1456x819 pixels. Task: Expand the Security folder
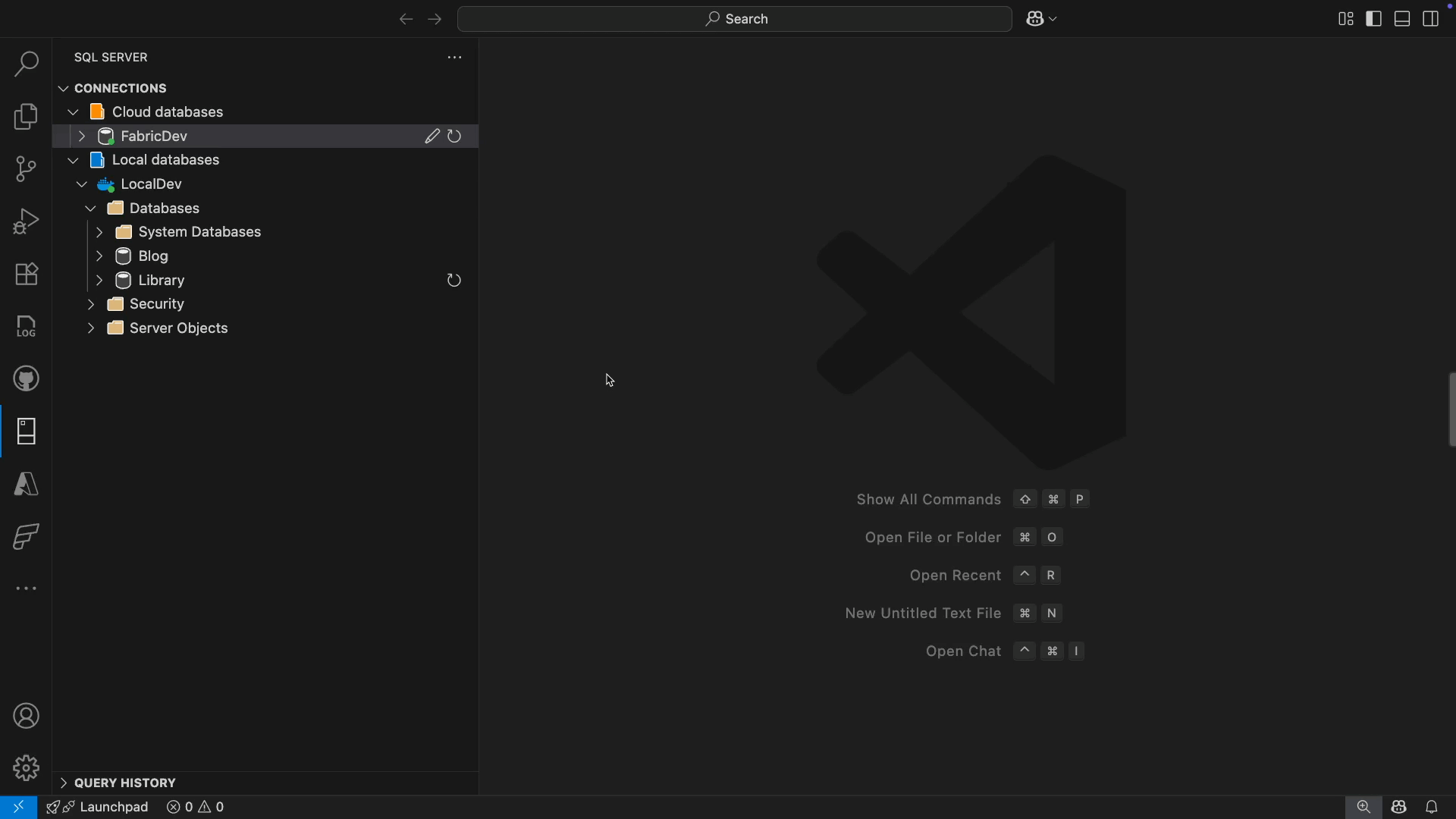click(90, 304)
